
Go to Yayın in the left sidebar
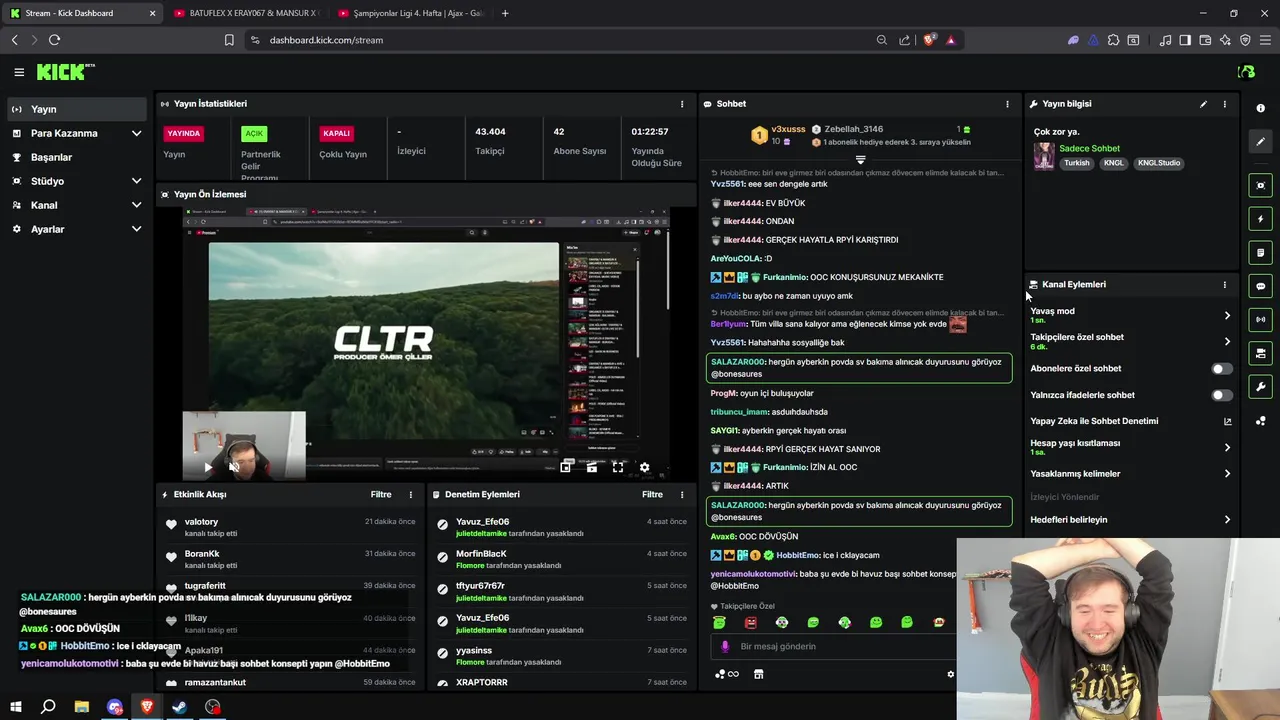click(x=77, y=109)
